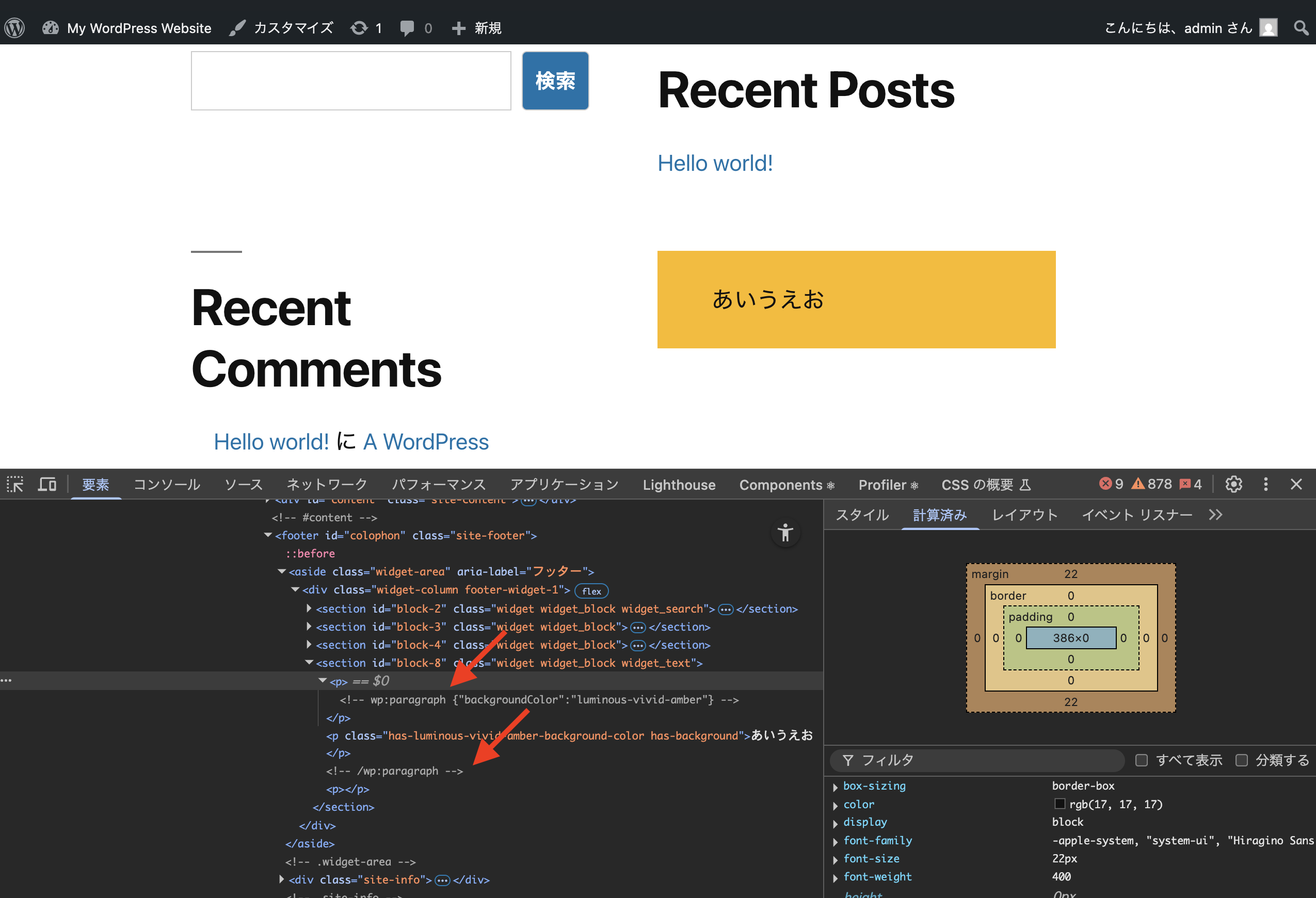Click the comments bubble icon
Viewport: 1316px width, 898px height.
(407, 28)
